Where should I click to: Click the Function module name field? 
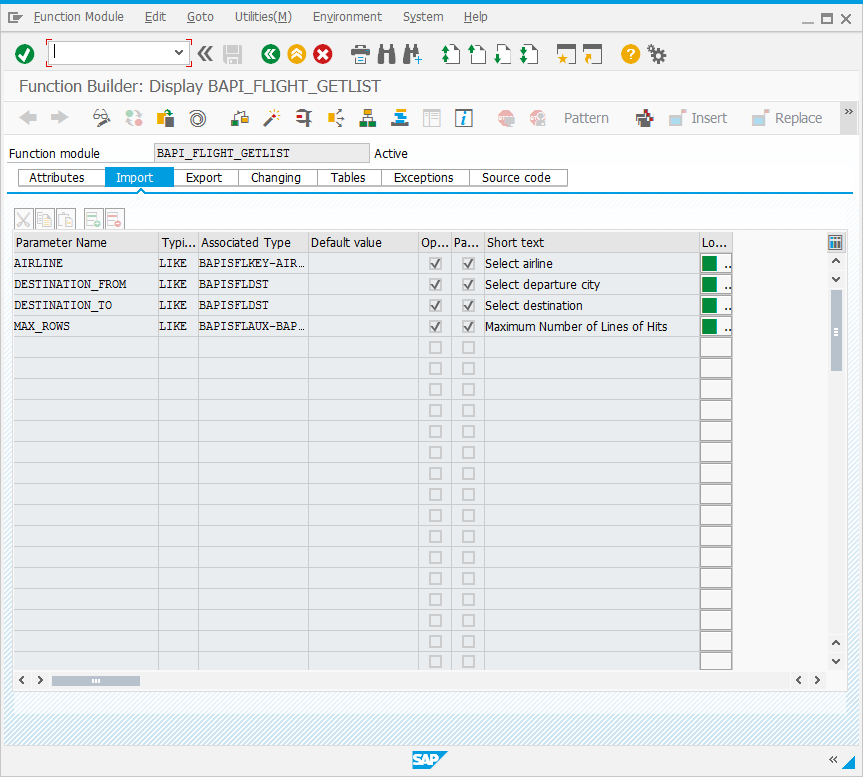(261, 153)
